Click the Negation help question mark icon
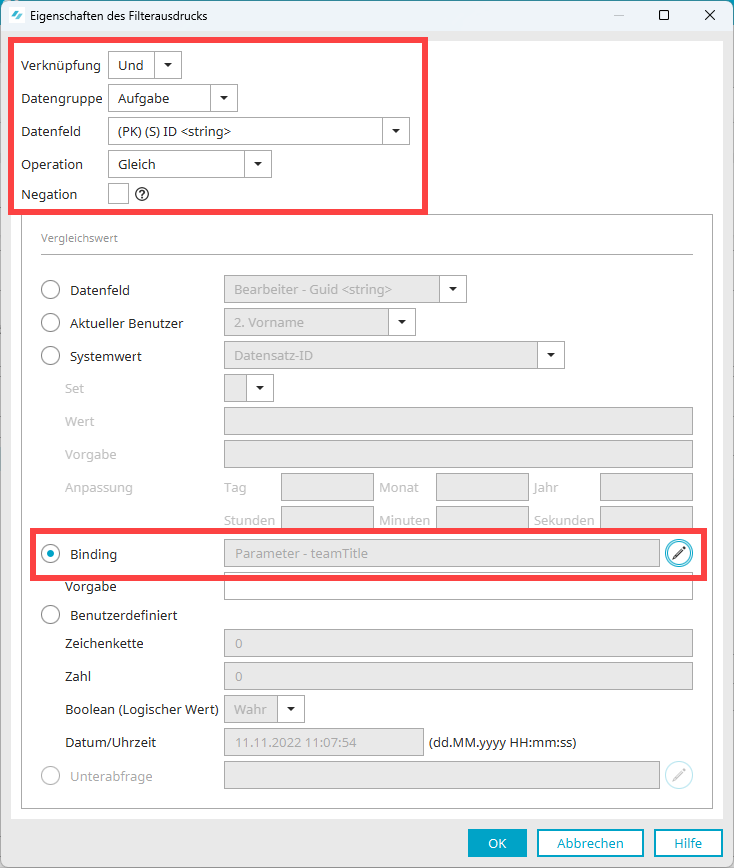734x868 pixels. tap(142, 194)
